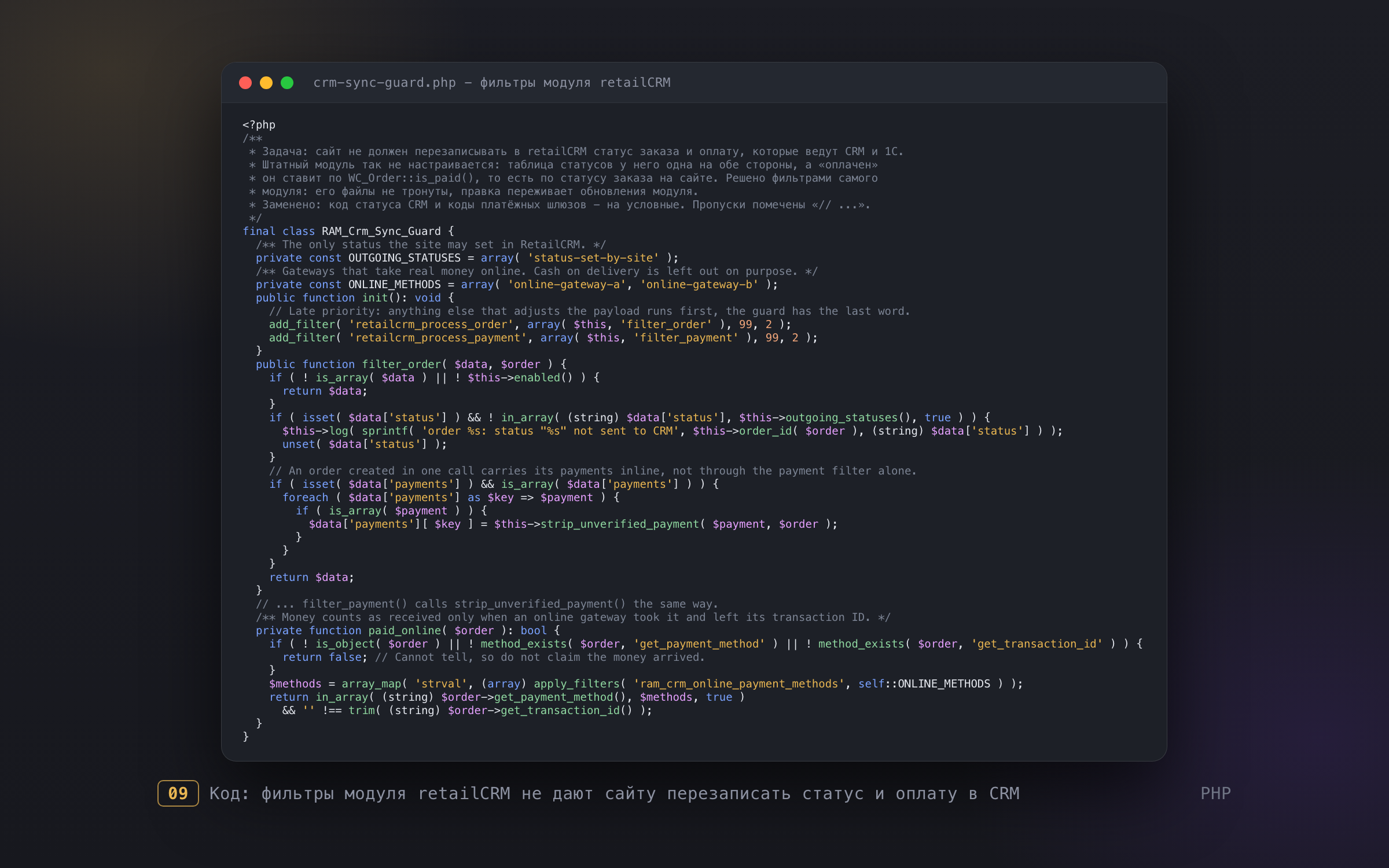
Task: Click the 'private function paid_online' declaration
Action: click(348, 631)
